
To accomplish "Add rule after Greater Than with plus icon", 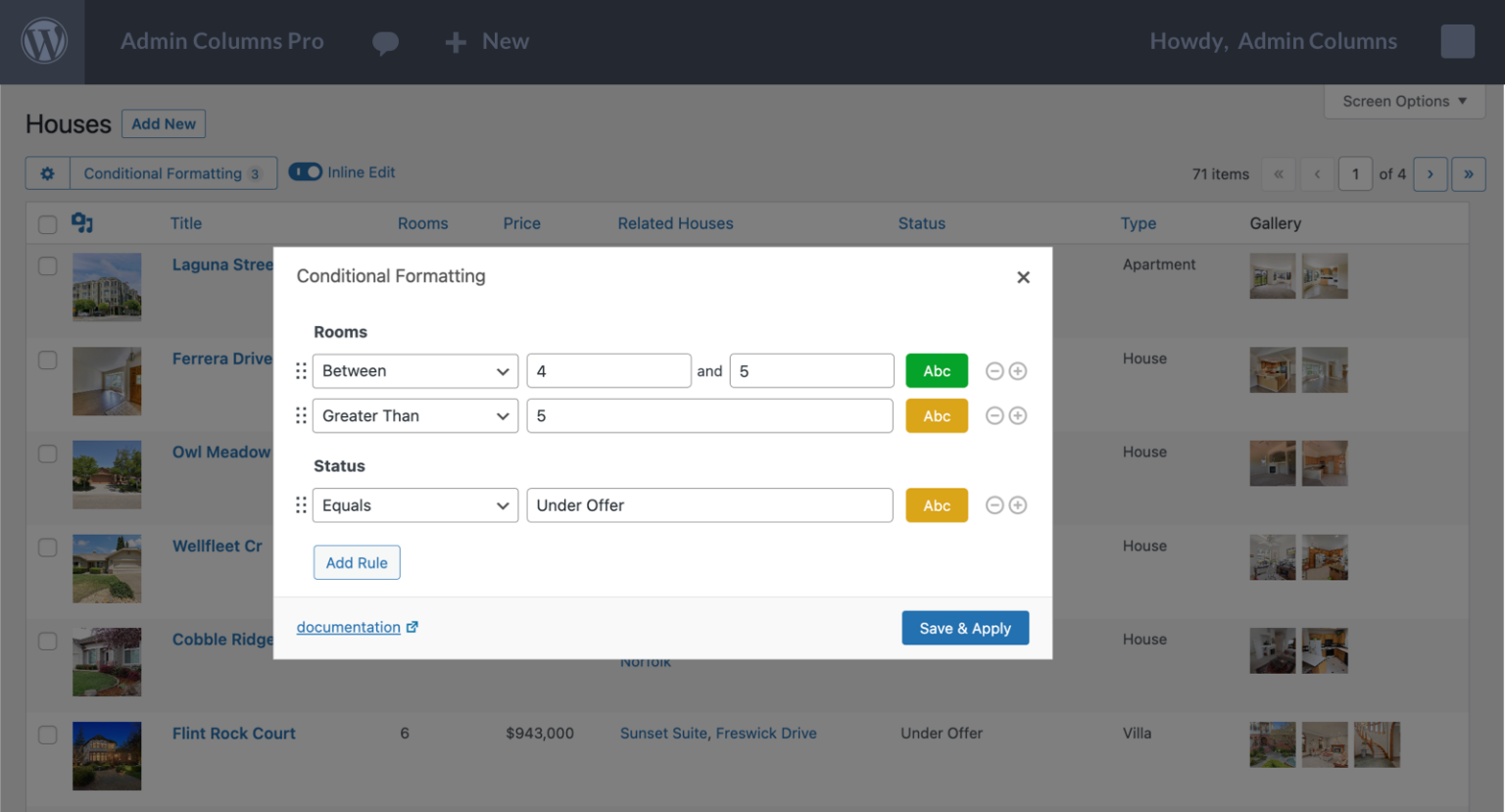I will click(x=1018, y=416).
